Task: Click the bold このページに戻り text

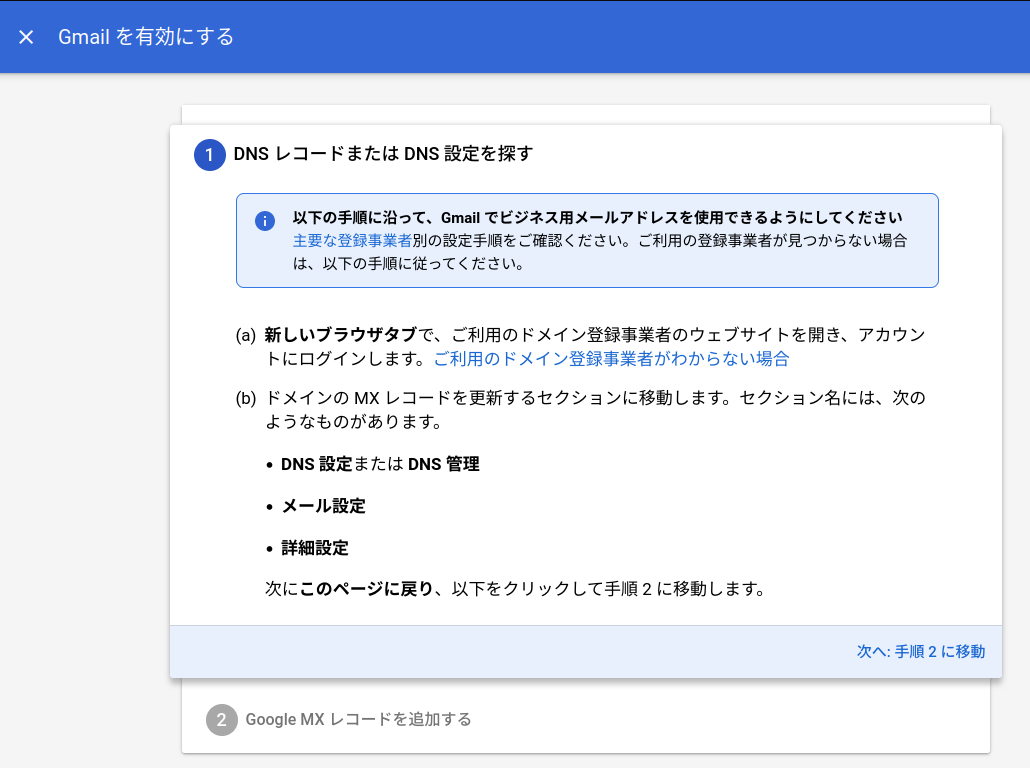Action: pyautogui.click(x=366, y=589)
